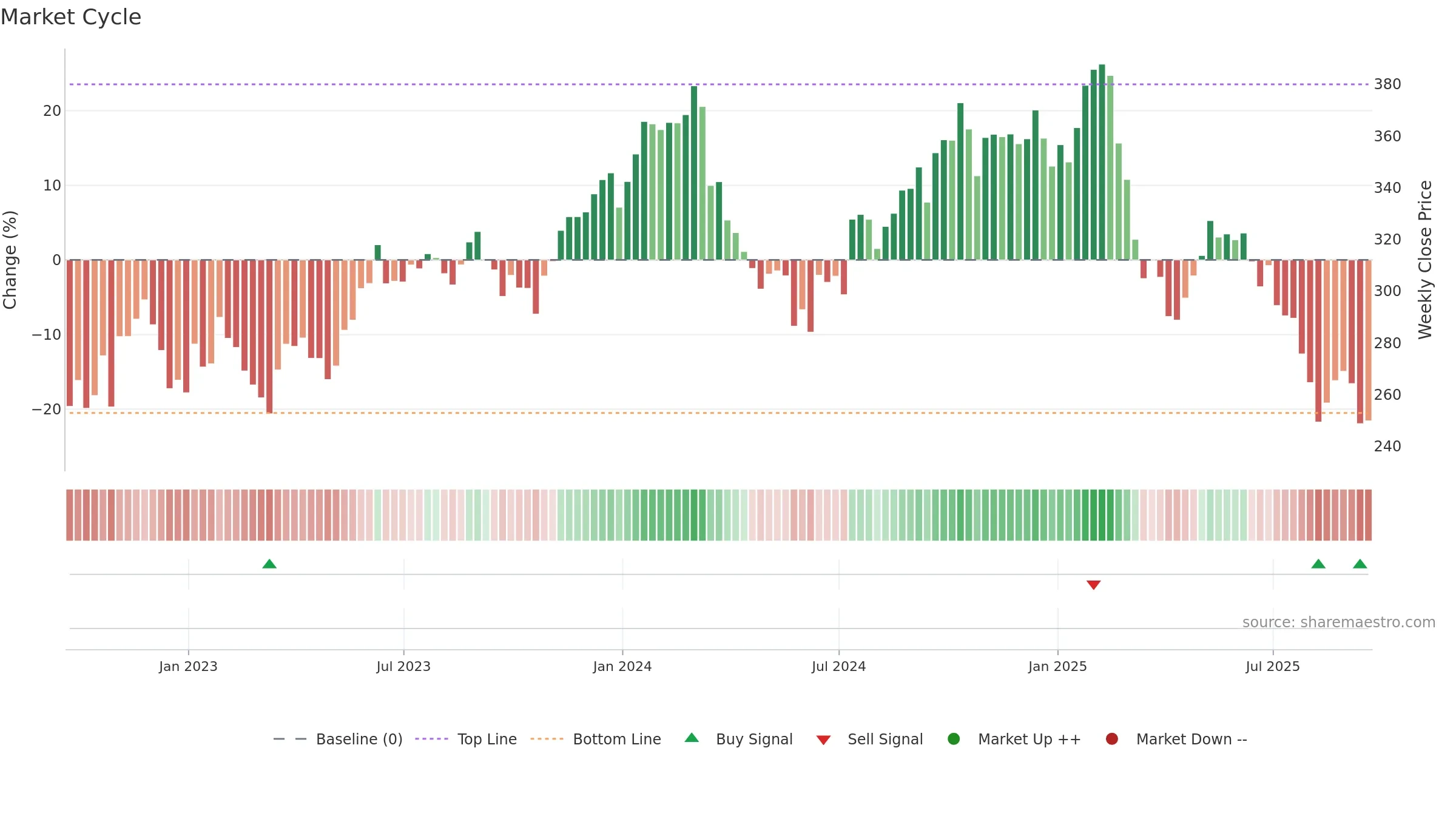Click the tallest dark green bar above the top line
Viewport: 1456px width, 819px height.
click(1102, 162)
